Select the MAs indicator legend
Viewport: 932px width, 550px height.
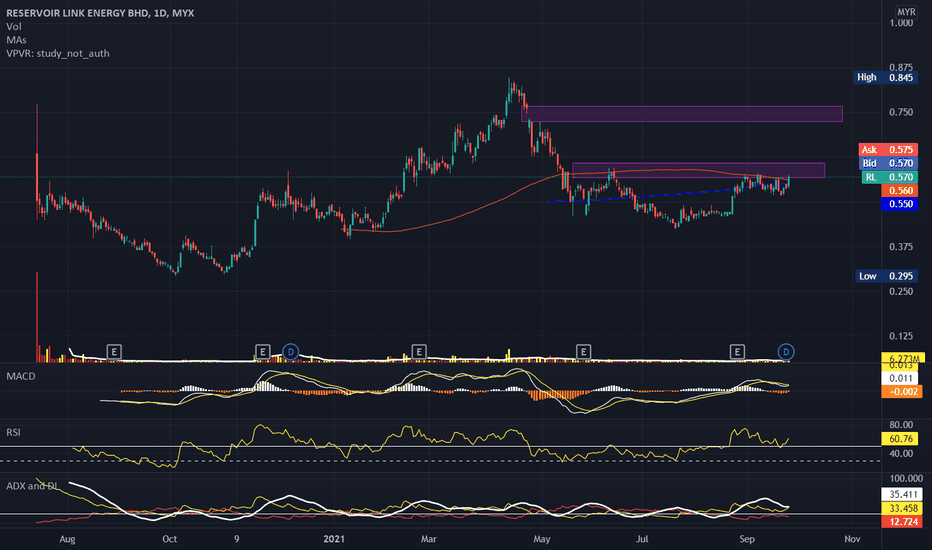16,40
